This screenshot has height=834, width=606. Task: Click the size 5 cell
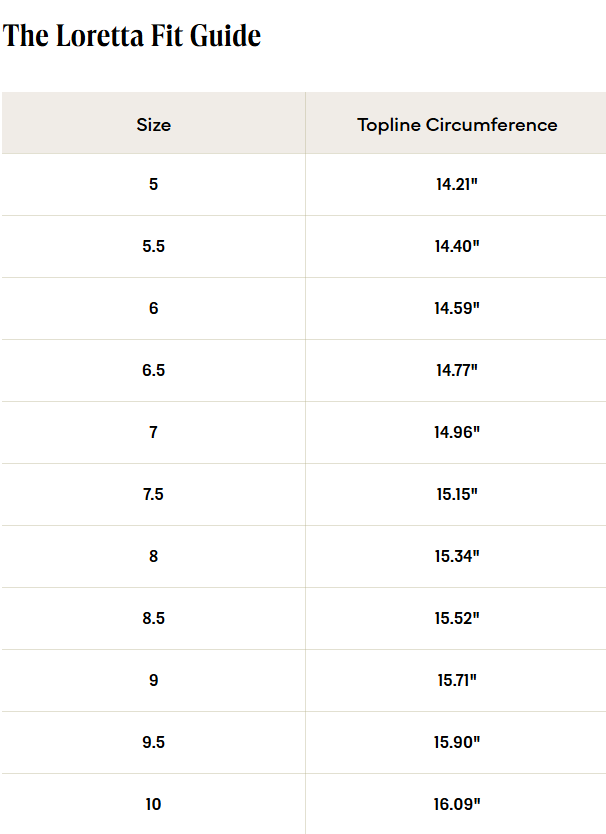click(x=153, y=184)
